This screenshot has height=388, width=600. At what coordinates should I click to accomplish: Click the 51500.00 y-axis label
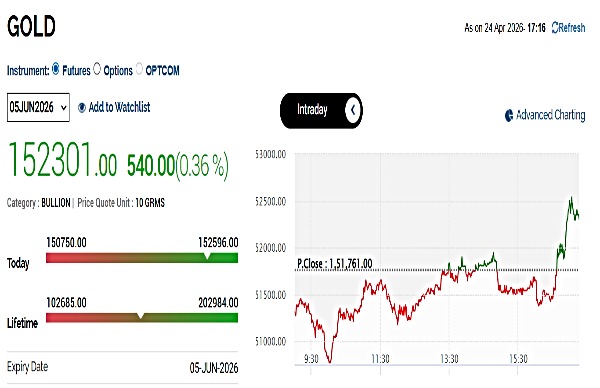pos(271,295)
